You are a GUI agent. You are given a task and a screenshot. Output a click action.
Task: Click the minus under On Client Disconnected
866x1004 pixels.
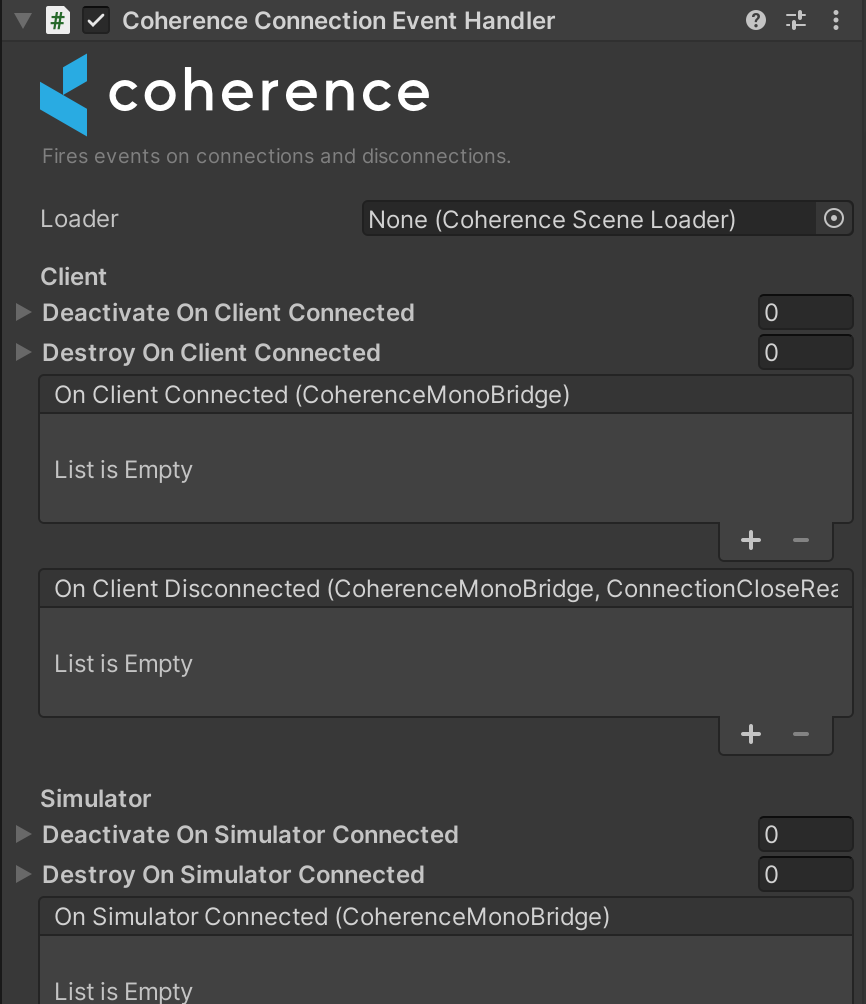point(800,734)
